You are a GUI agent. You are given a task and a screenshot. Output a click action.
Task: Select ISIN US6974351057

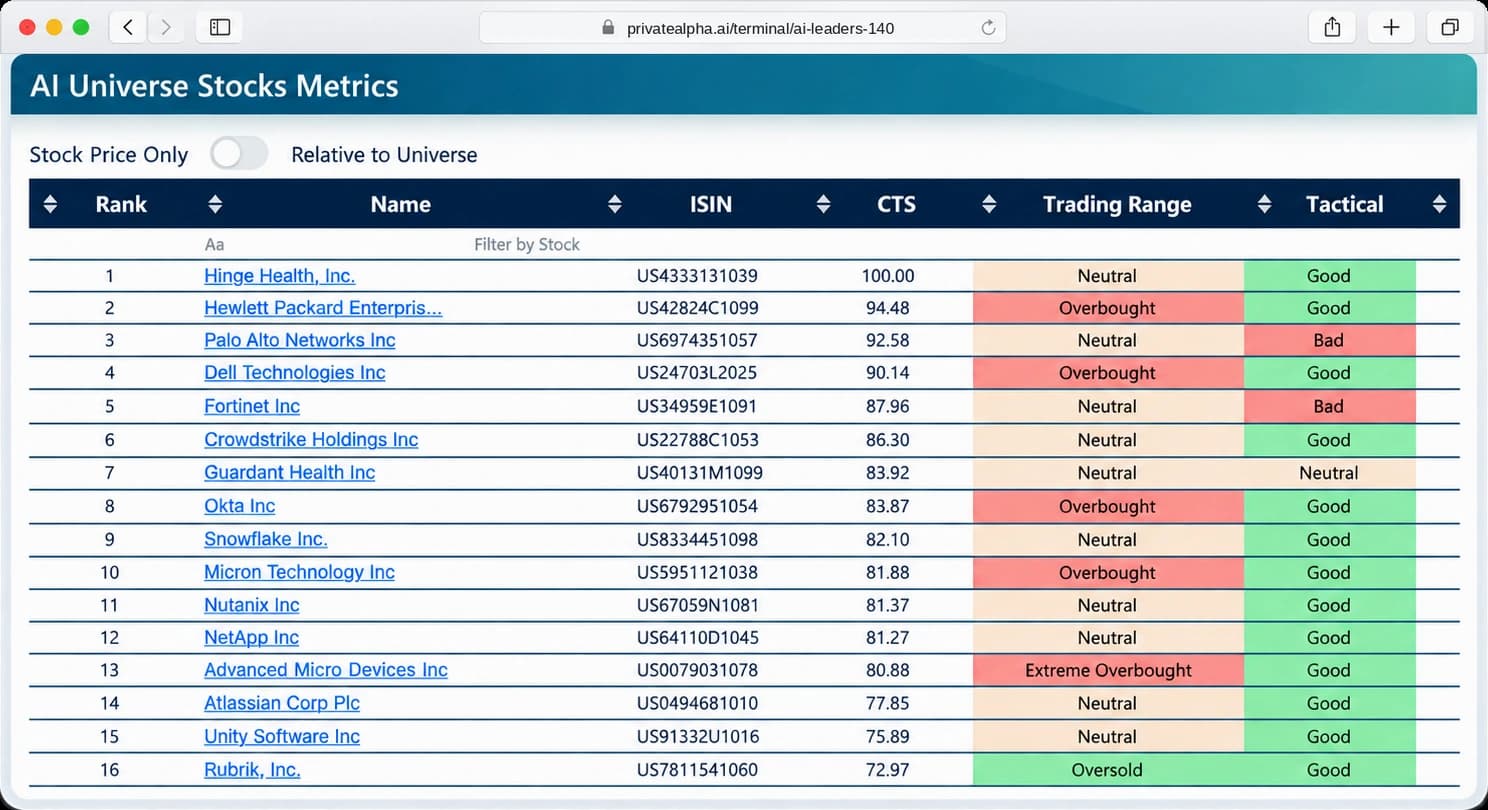[x=697, y=340]
